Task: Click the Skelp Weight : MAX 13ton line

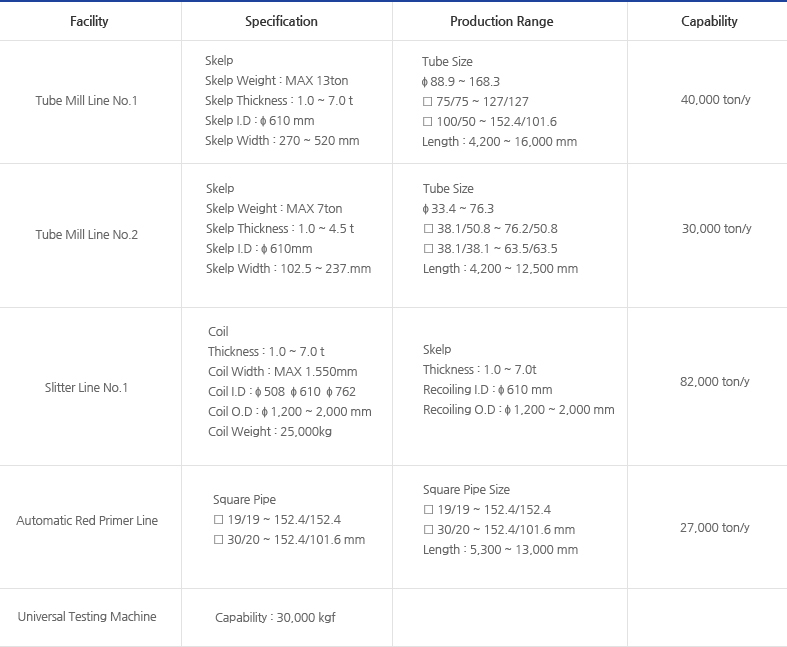Action: [x=276, y=81]
